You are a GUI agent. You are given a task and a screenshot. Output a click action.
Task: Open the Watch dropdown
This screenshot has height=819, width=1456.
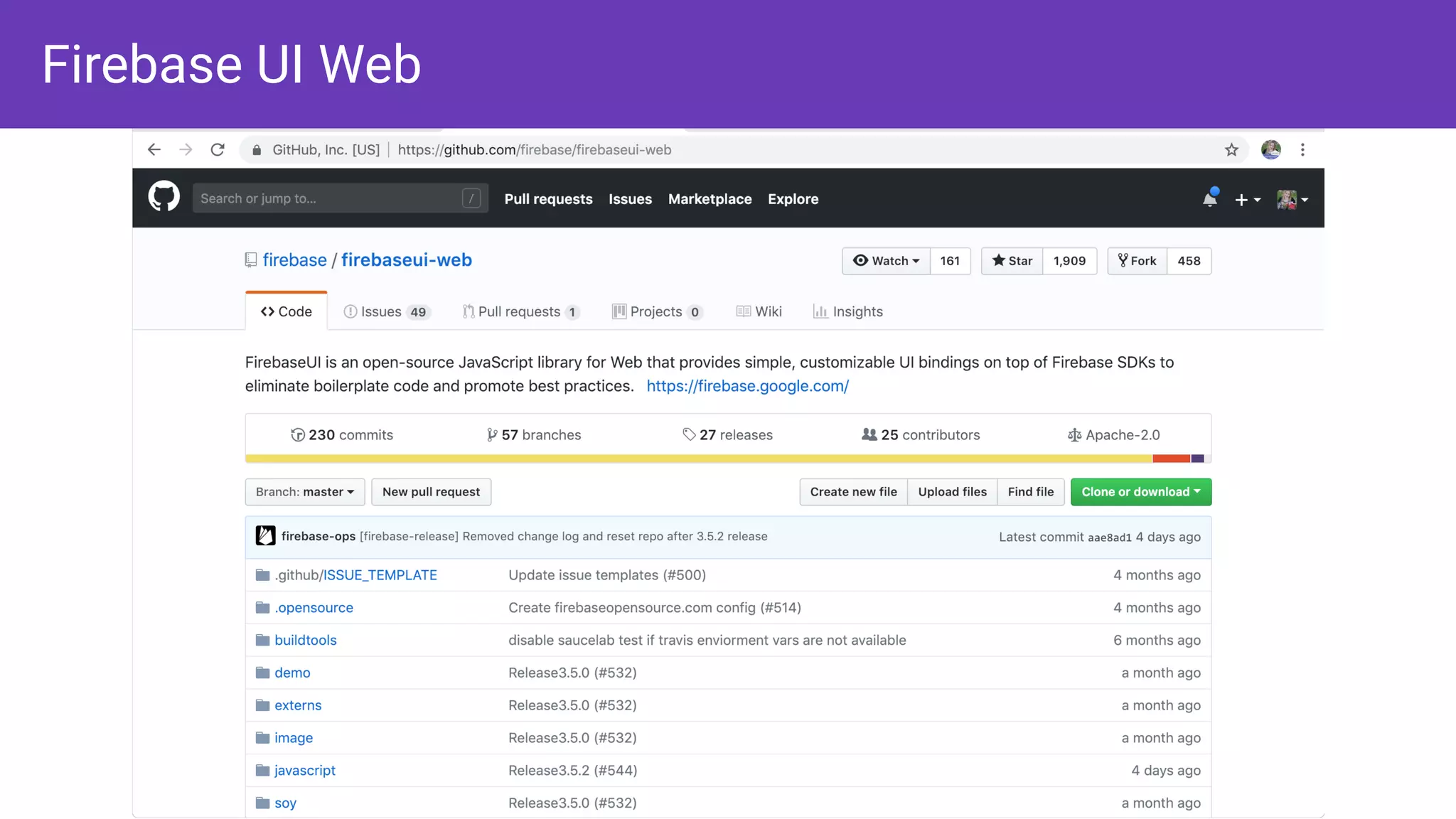click(x=886, y=261)
